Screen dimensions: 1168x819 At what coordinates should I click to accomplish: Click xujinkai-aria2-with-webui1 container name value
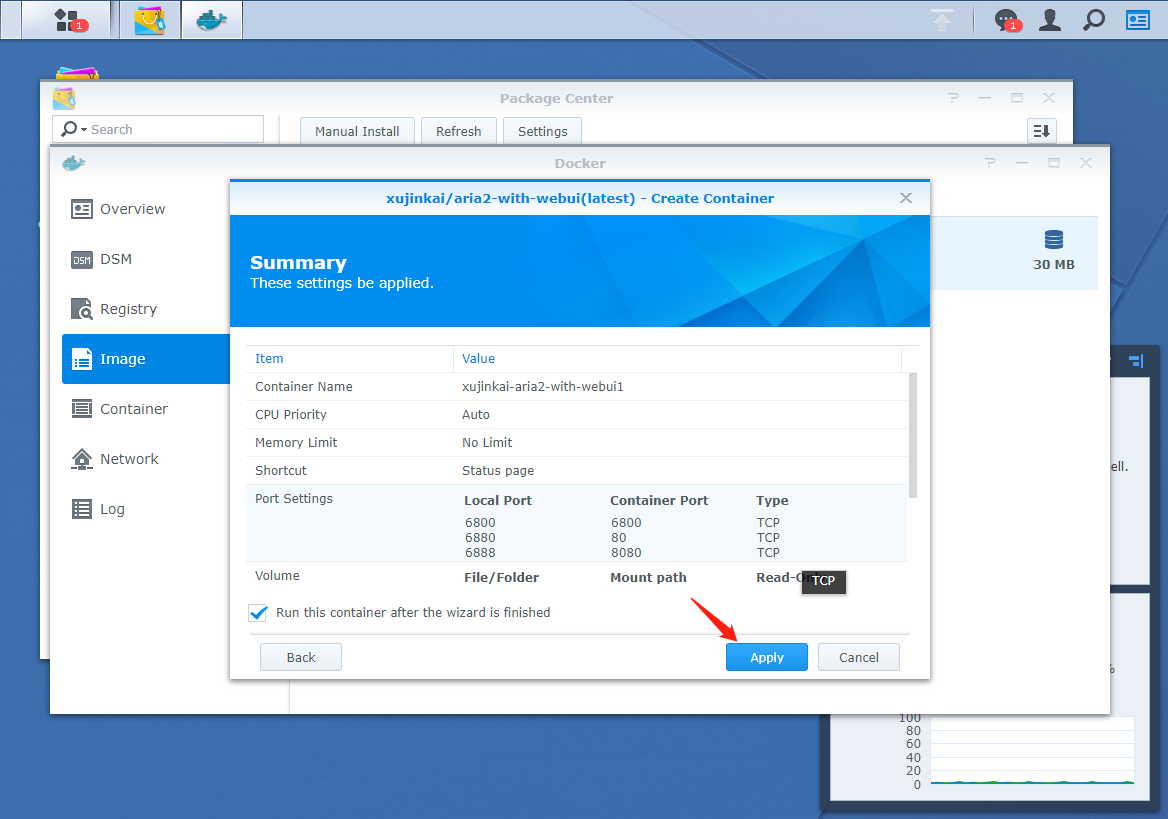[542, 387]
